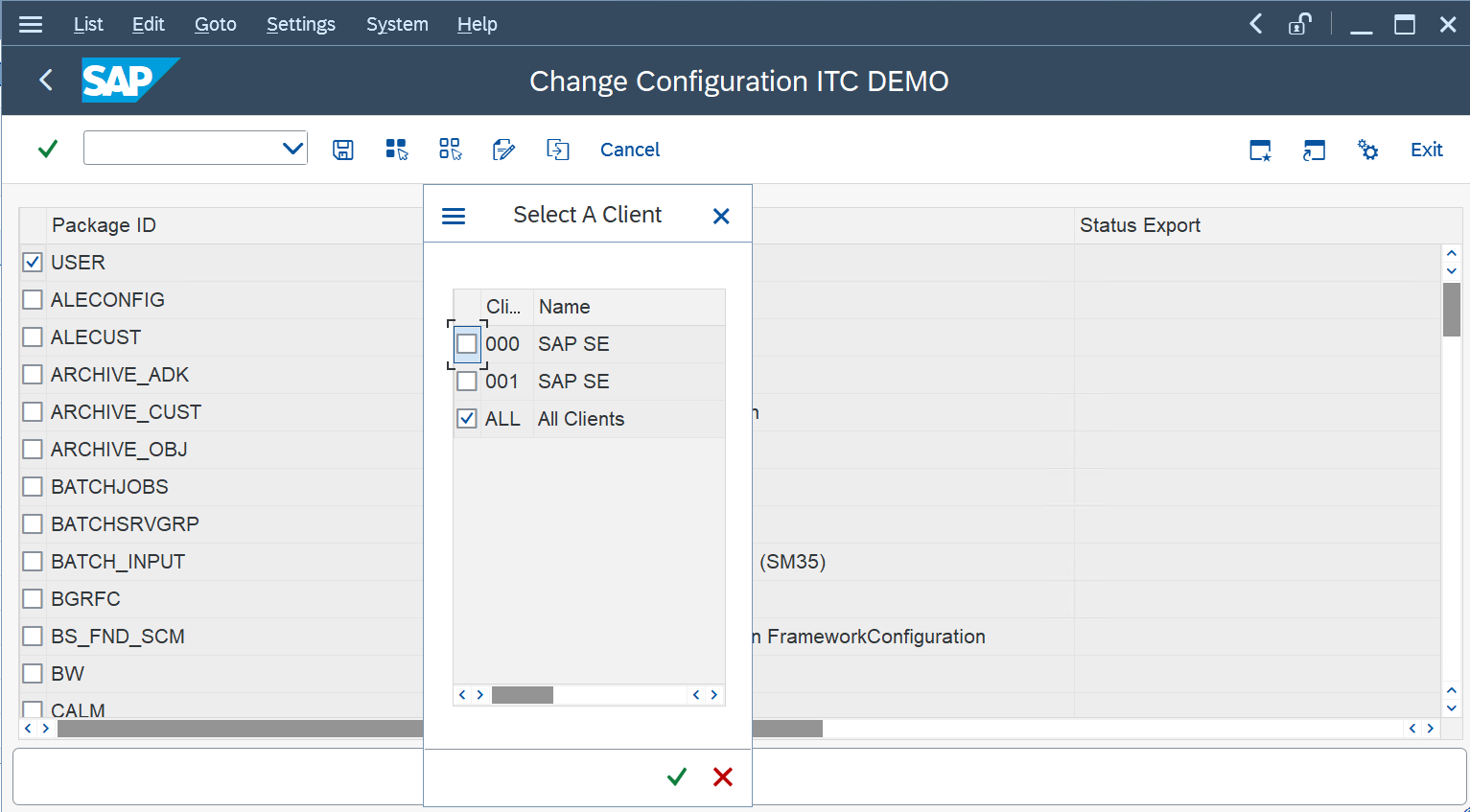1470x812 pixels.
Task: Click the back arrow beside SAP logo
Action: click(x=46, y=81)
